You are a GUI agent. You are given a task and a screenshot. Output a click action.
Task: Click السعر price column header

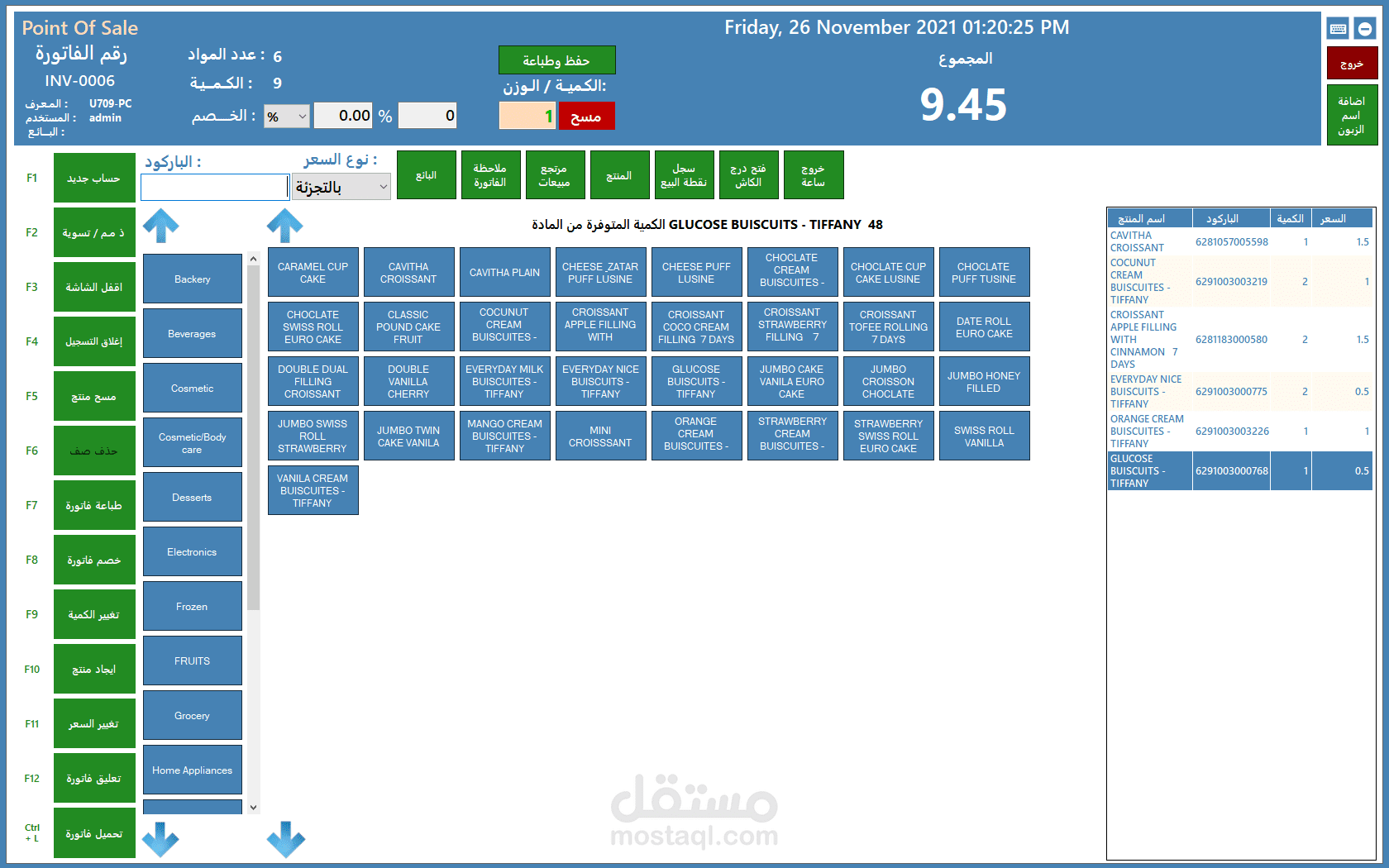pos(1343,218)
